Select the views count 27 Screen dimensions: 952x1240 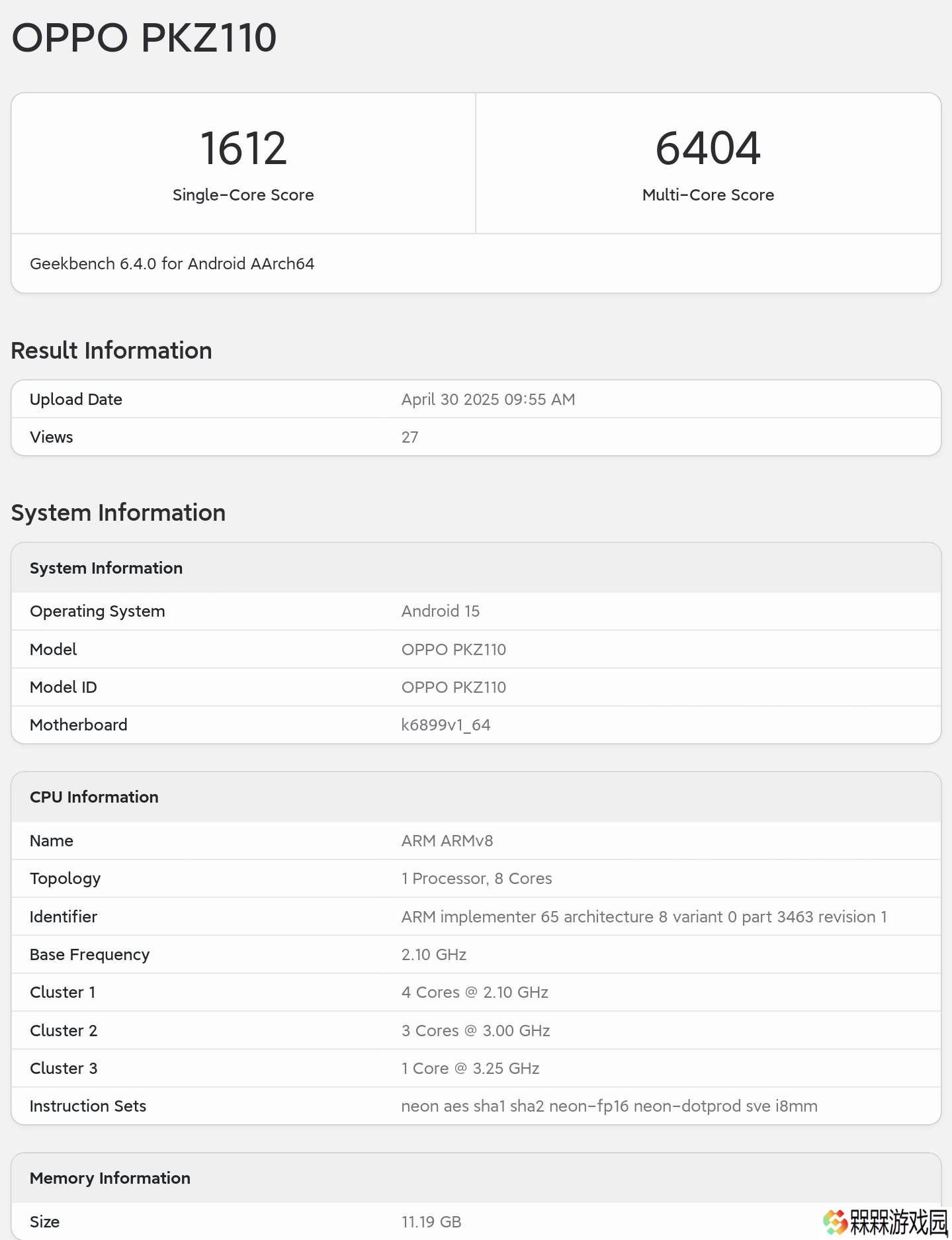(410, 437)
